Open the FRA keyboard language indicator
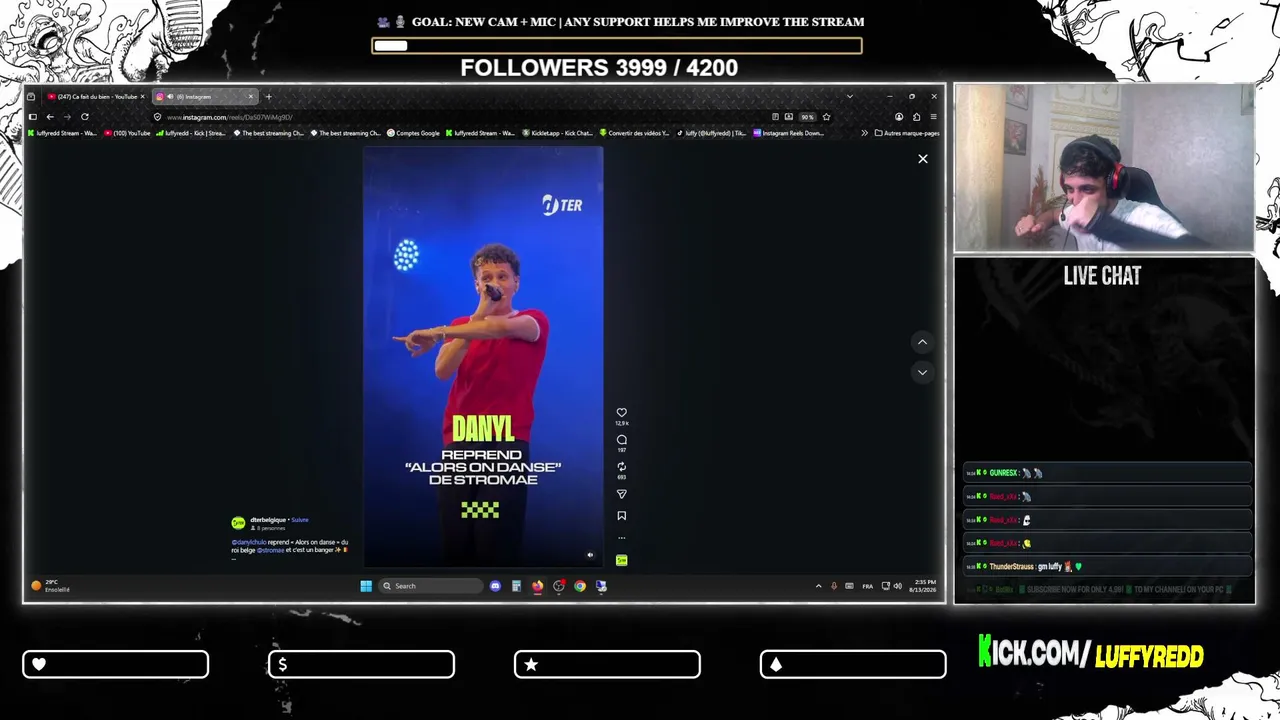Viewport: 1280px width, 720px height. click(x=867, y=586)
